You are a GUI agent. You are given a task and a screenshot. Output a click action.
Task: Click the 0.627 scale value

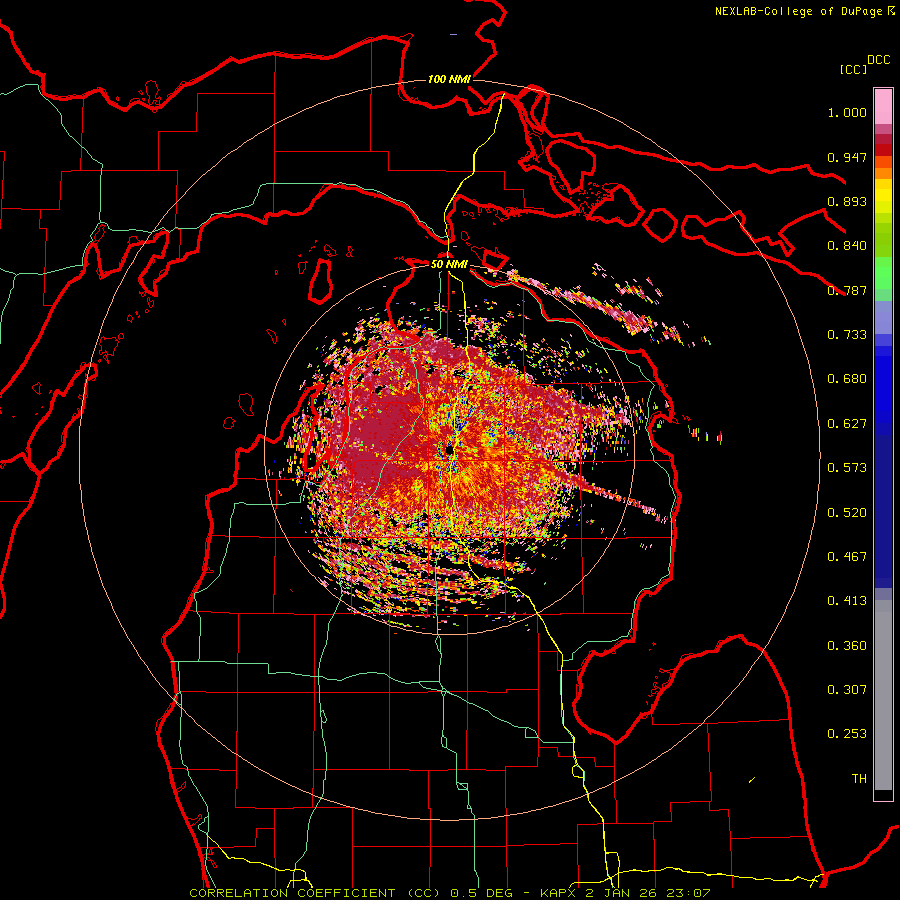click(x=847, y=424)
